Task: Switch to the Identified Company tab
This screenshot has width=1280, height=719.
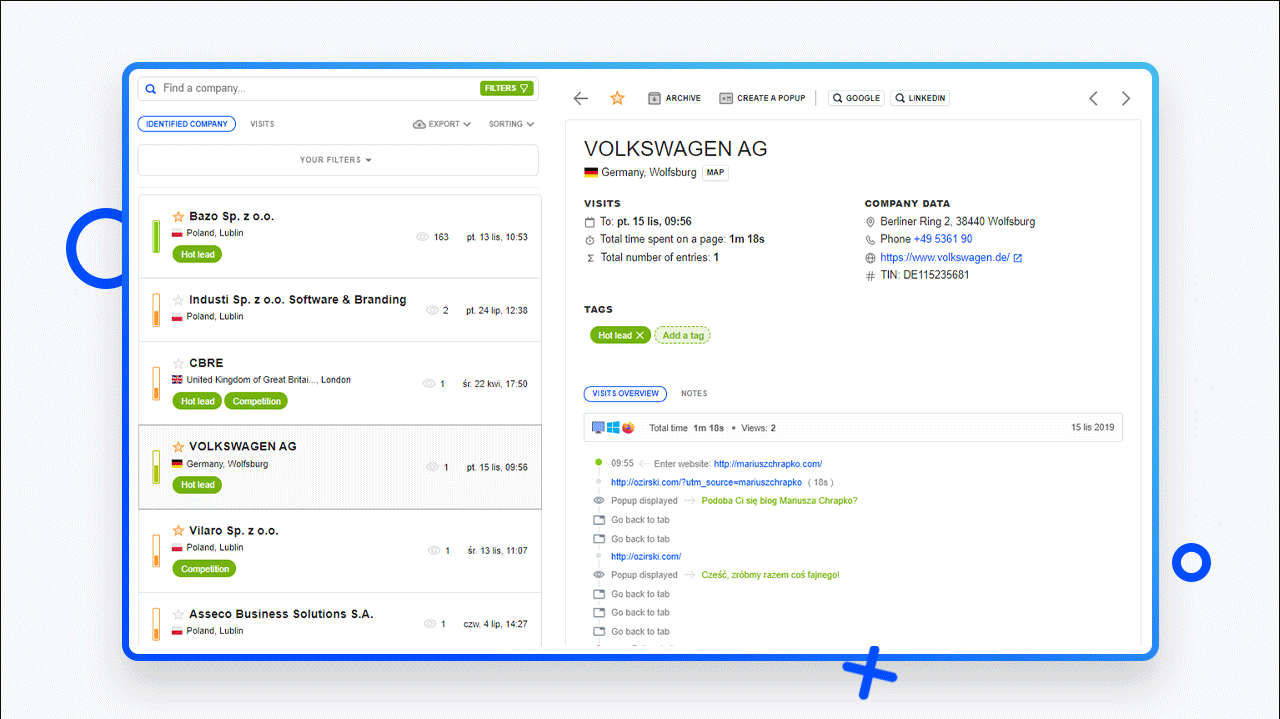Action: click(187, 124)
